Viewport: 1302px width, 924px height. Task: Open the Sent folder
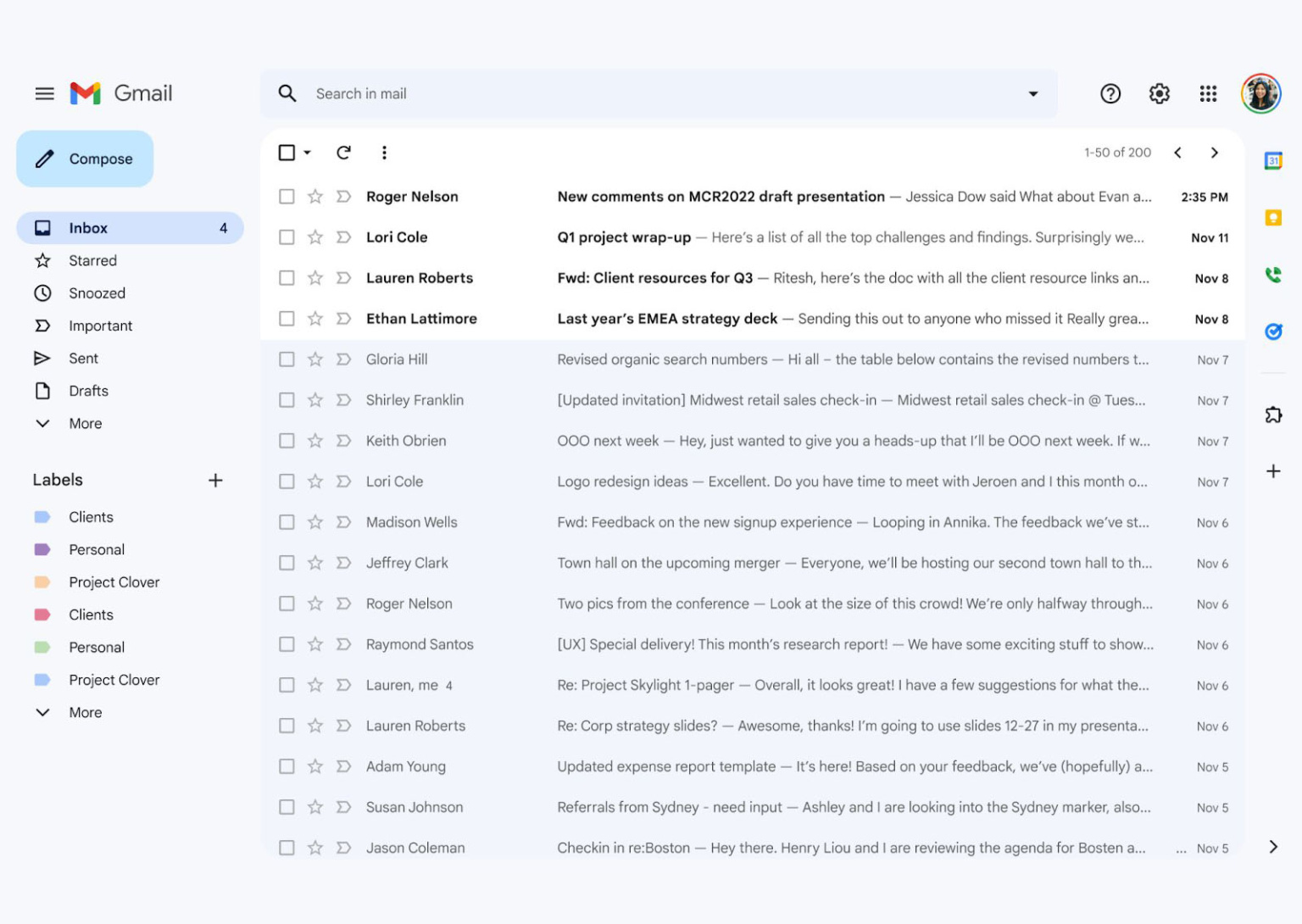(x=83, y=358)
